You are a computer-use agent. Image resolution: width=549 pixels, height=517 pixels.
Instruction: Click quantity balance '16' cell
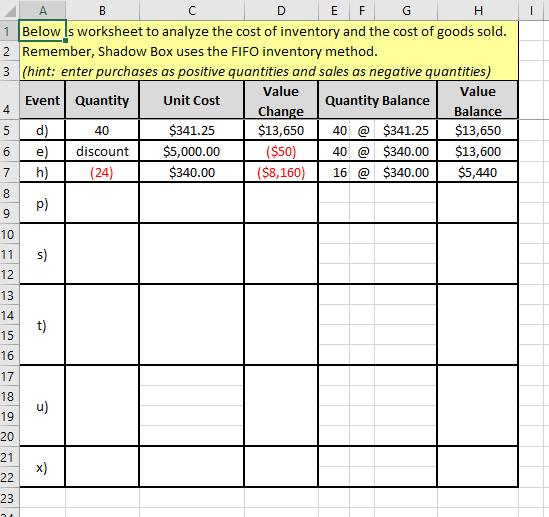[334, 172]
